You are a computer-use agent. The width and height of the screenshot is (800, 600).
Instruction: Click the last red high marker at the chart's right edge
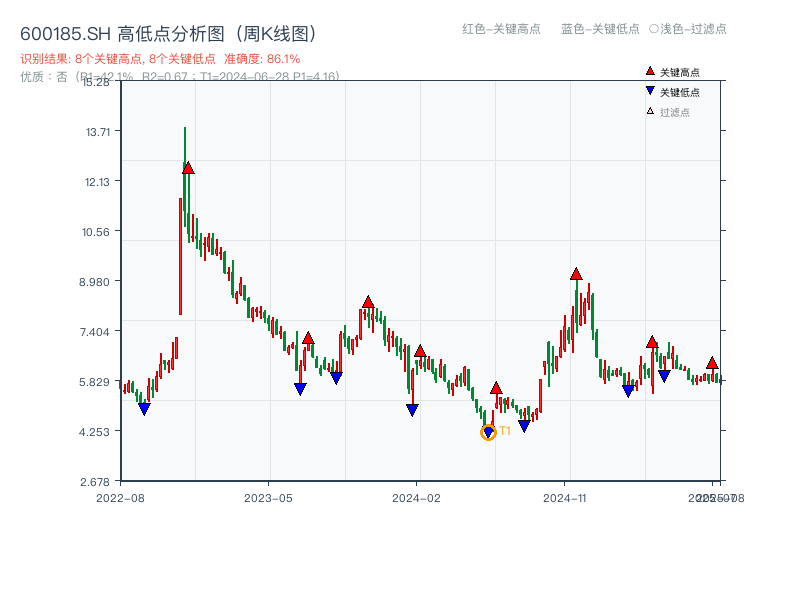coord(712,363)
